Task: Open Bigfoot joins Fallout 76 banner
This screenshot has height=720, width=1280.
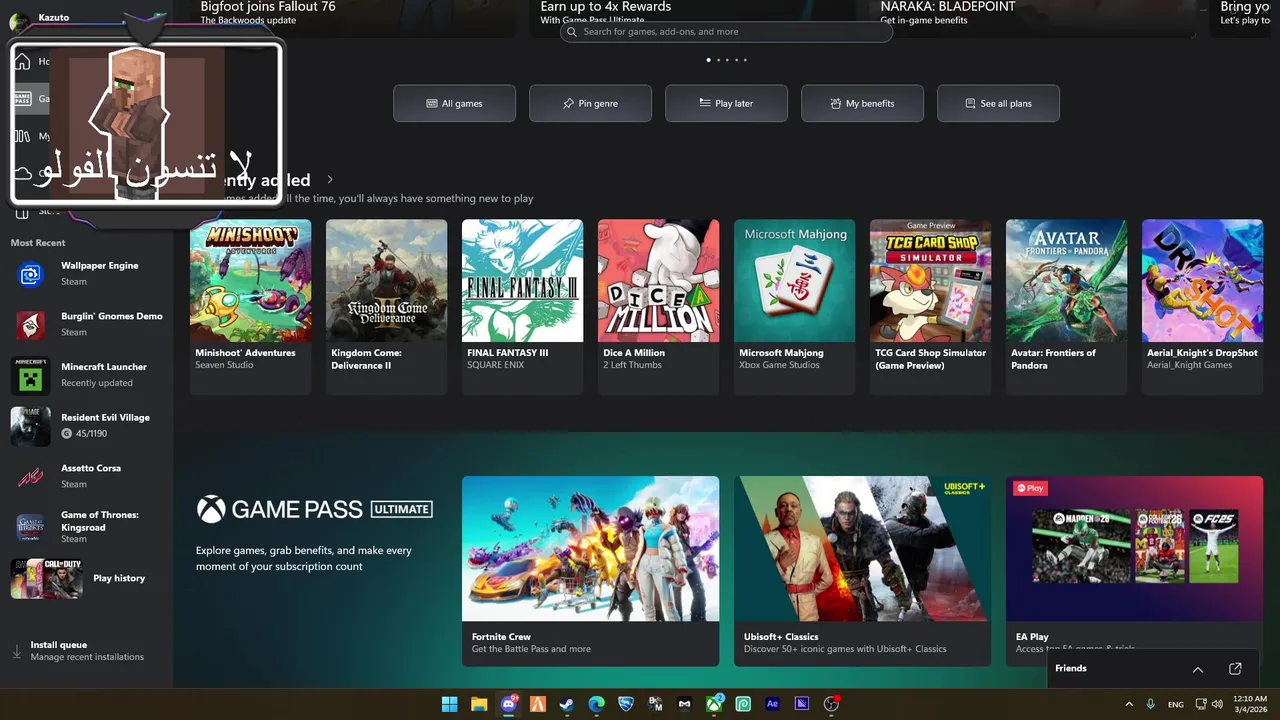Action: tap(353, 18)
